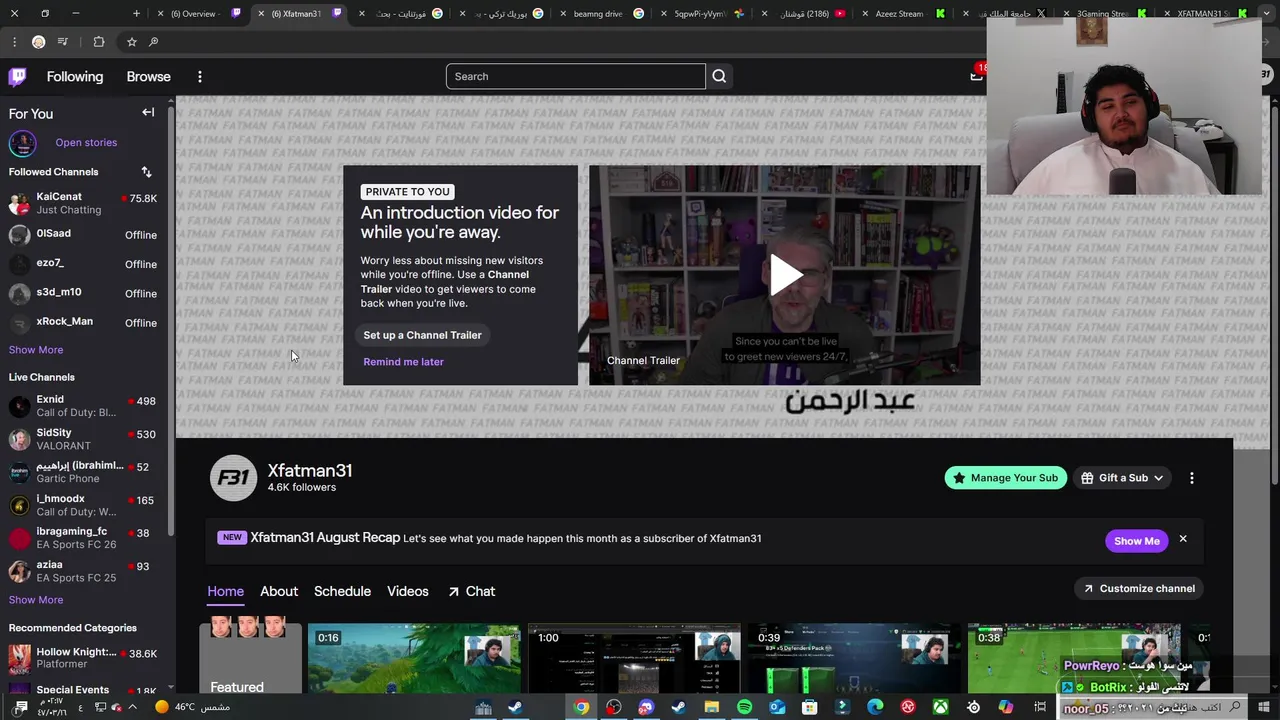This screenshot has width=1280, height=720.
Task: Expand the Gift a Sub dropdown
Action: pos(1123,478)
